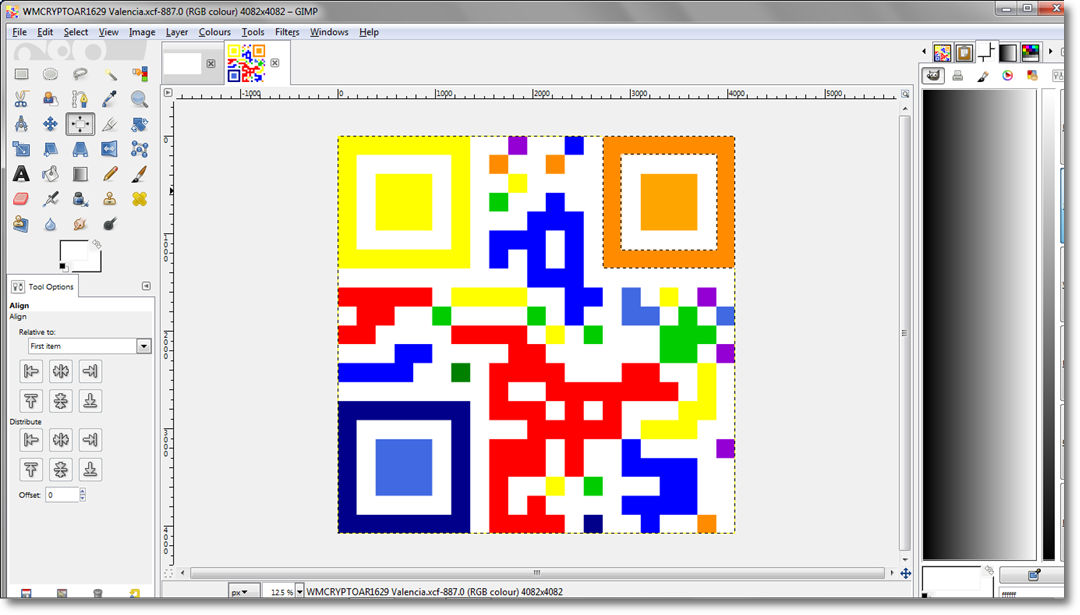Screen dimensions: 1080x615
Task: Show next dock tabs with right arrow
Action: coord(1050,52)
